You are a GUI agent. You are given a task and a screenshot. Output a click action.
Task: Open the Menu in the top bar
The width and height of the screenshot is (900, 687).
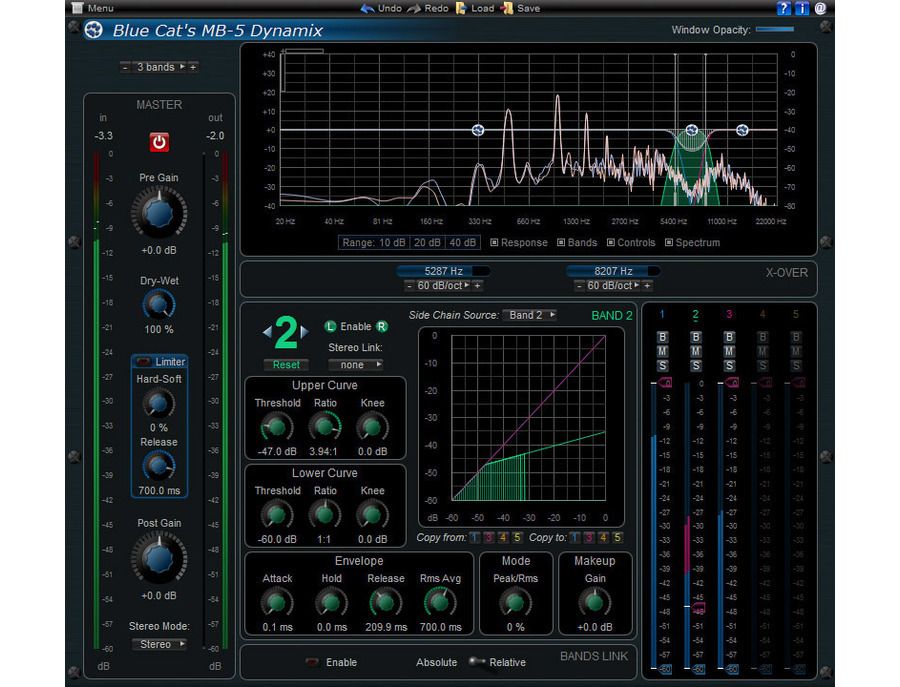[x=92, y=8]
